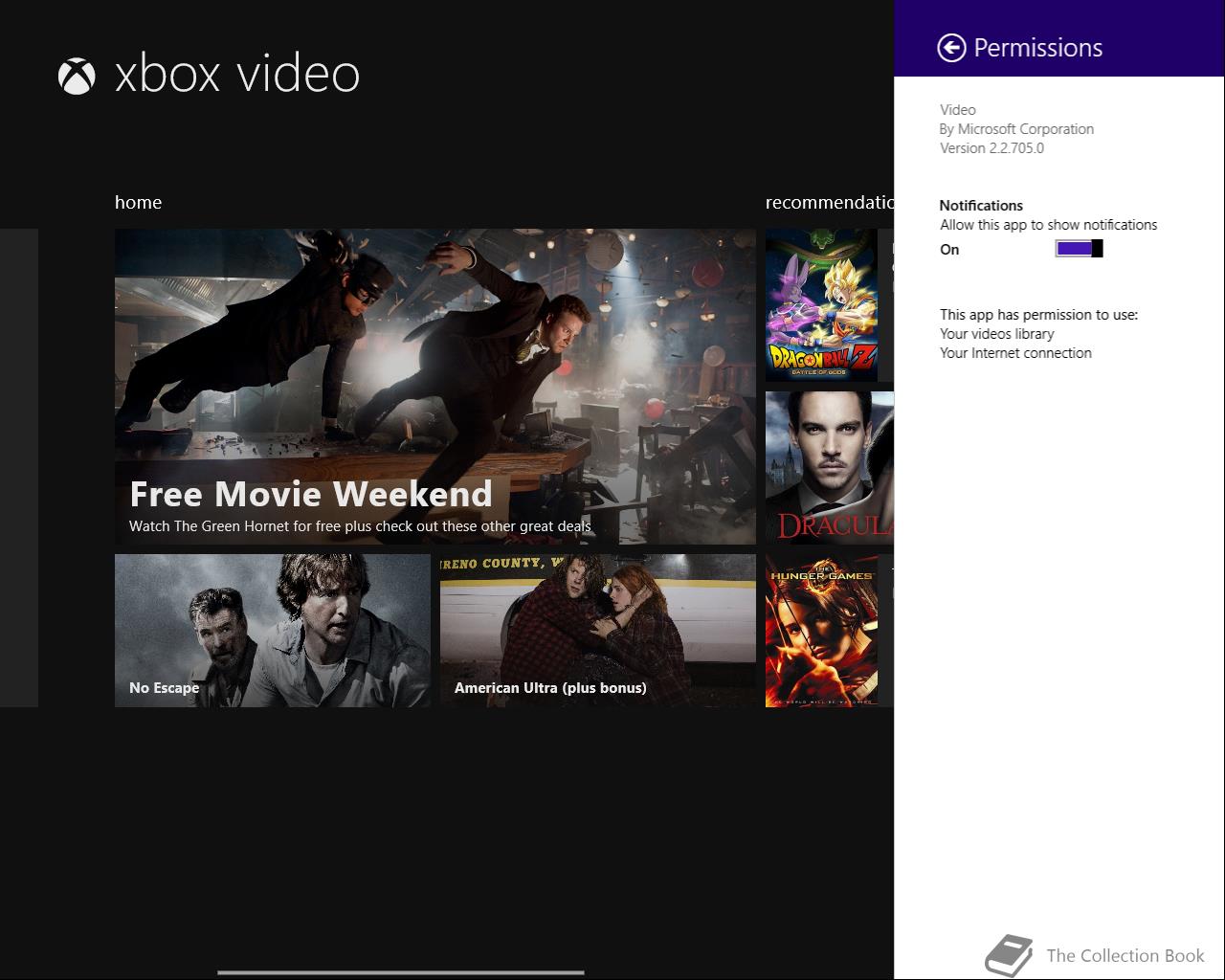Click the recommendations section heading
Image resolution: width=1225 pixels, height=980 pixels.
click(x=830, y=202)
